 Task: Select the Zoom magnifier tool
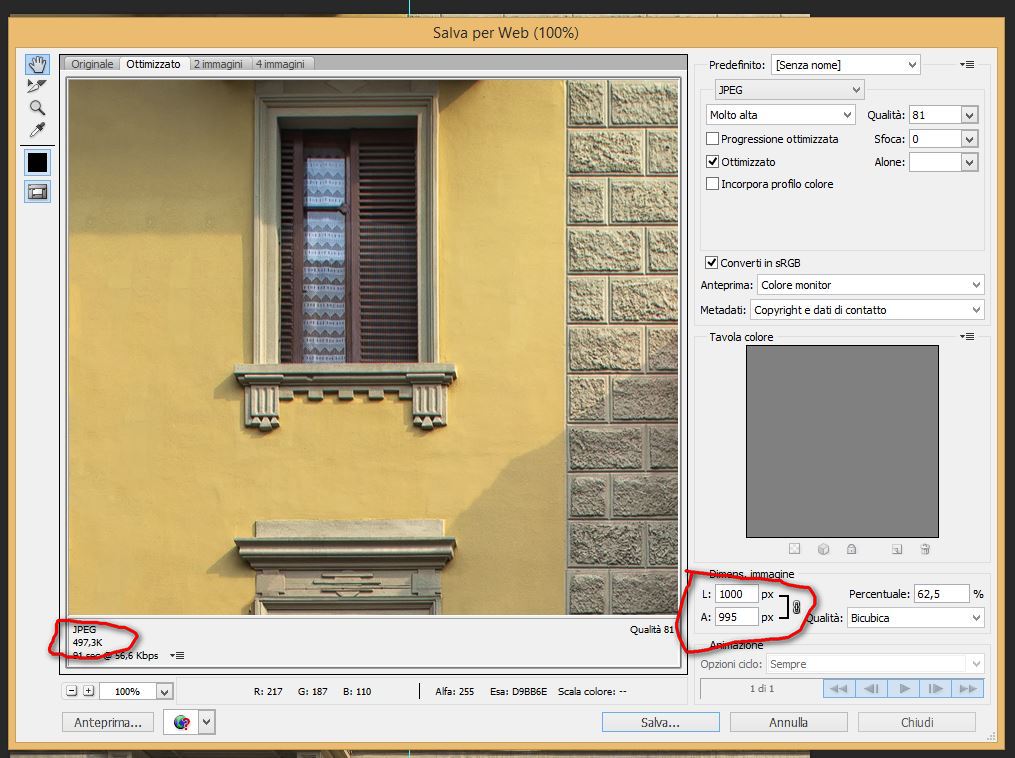click(x=37, y=108)
